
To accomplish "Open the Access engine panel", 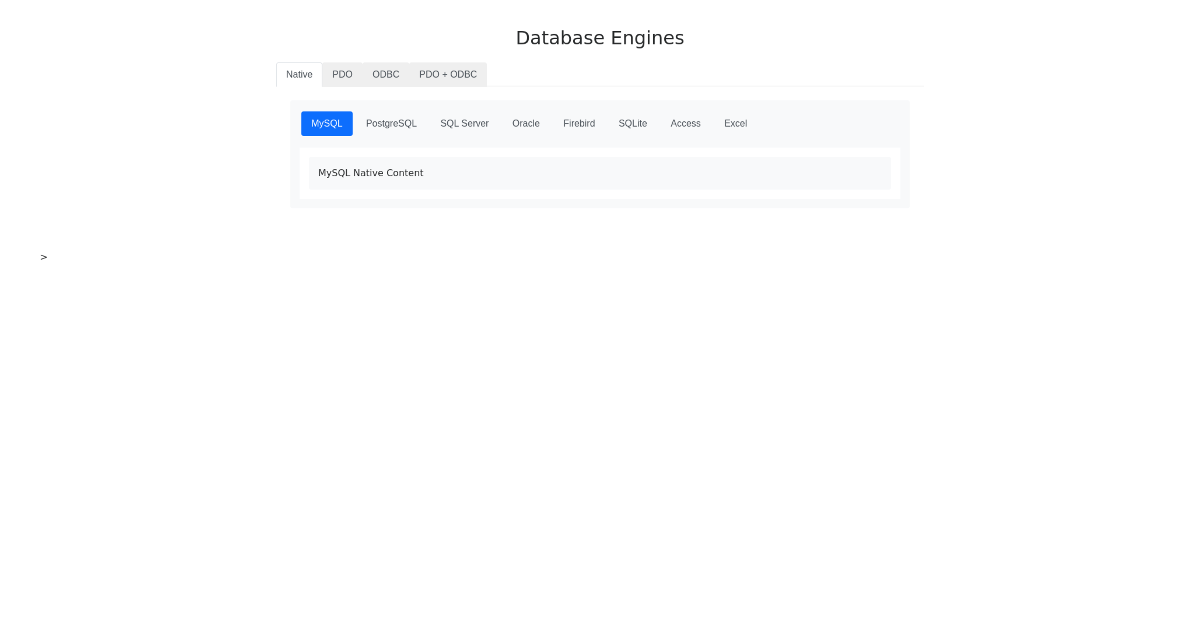I will 685,123.
